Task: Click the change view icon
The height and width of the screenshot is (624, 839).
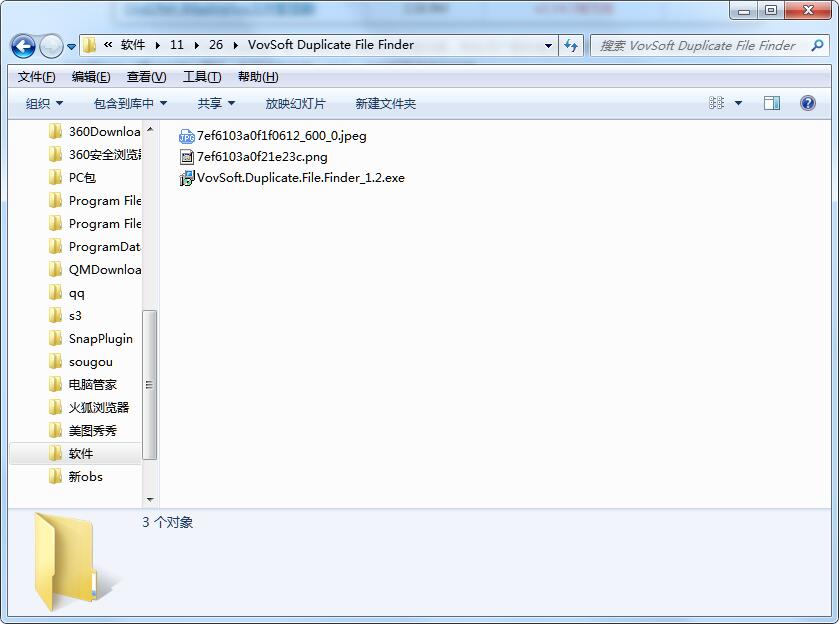Action: (x=717, y=103)
